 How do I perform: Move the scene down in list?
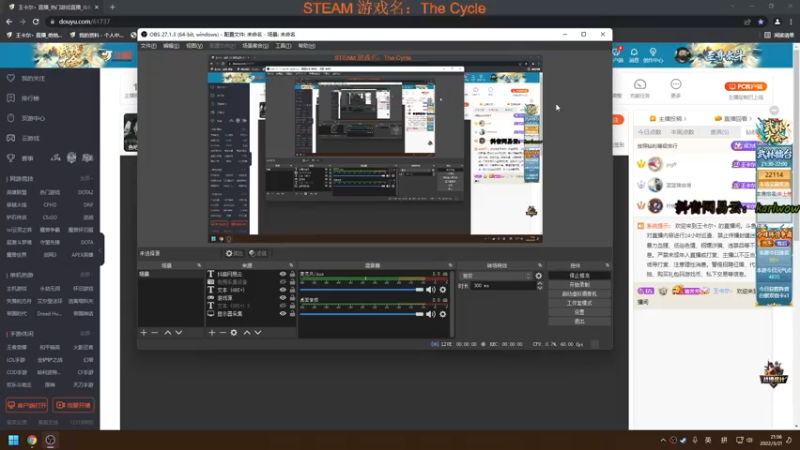179,333
